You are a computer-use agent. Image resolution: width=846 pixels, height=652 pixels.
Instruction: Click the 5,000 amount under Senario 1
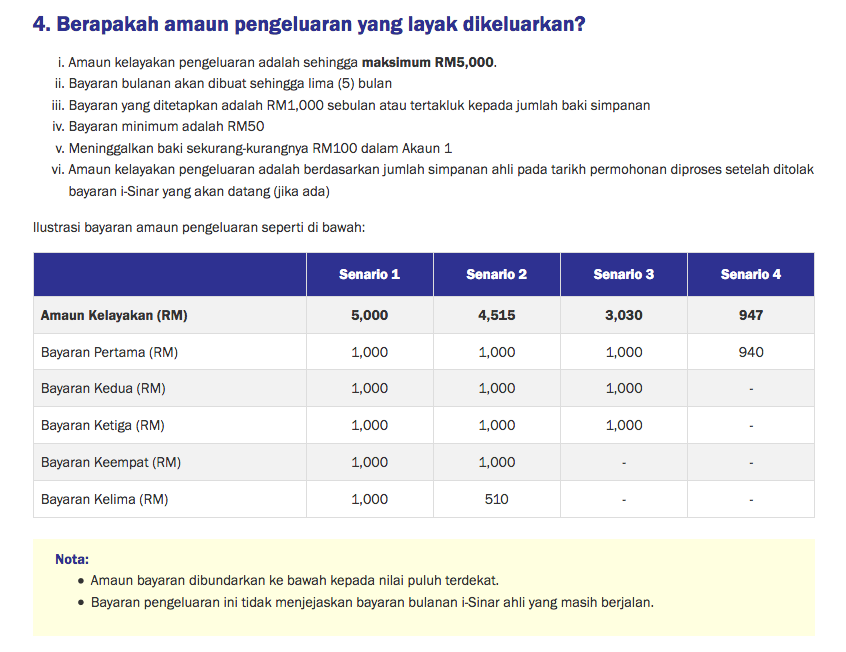pyautogui.click(x=369, y=315)
